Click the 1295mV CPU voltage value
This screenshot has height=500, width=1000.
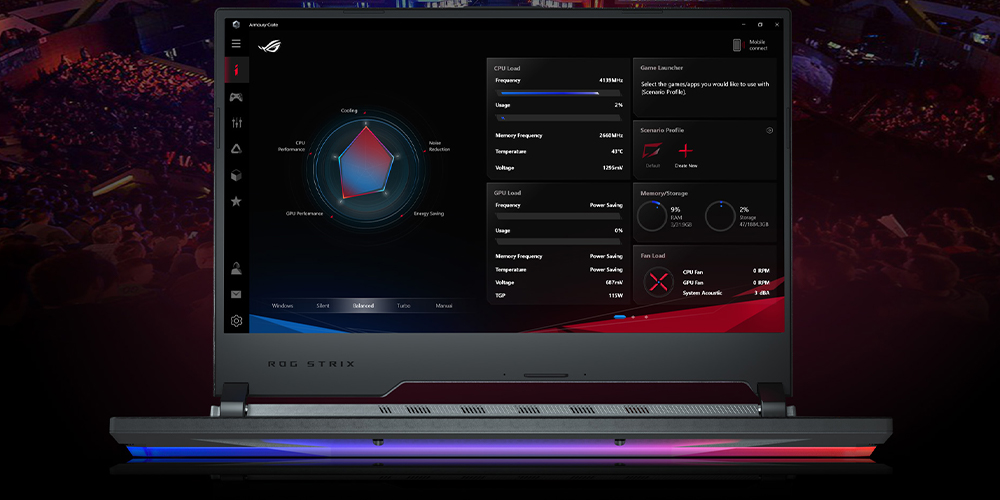[612, 168]
